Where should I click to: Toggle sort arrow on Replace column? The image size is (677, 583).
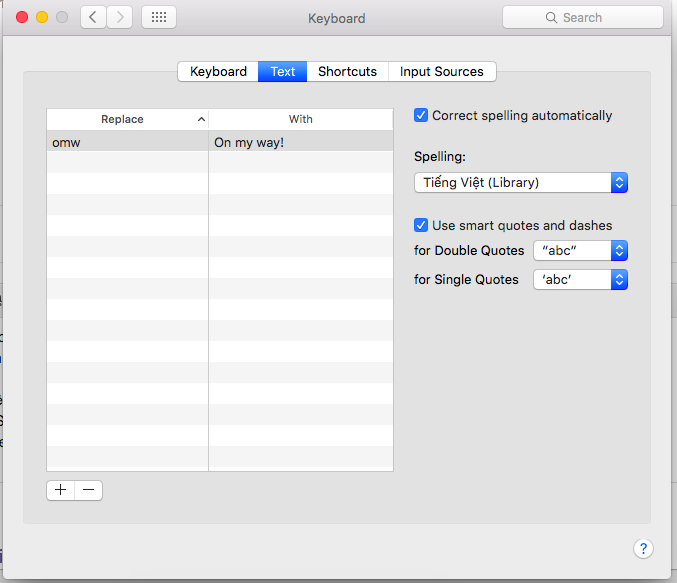pos(201,119)
